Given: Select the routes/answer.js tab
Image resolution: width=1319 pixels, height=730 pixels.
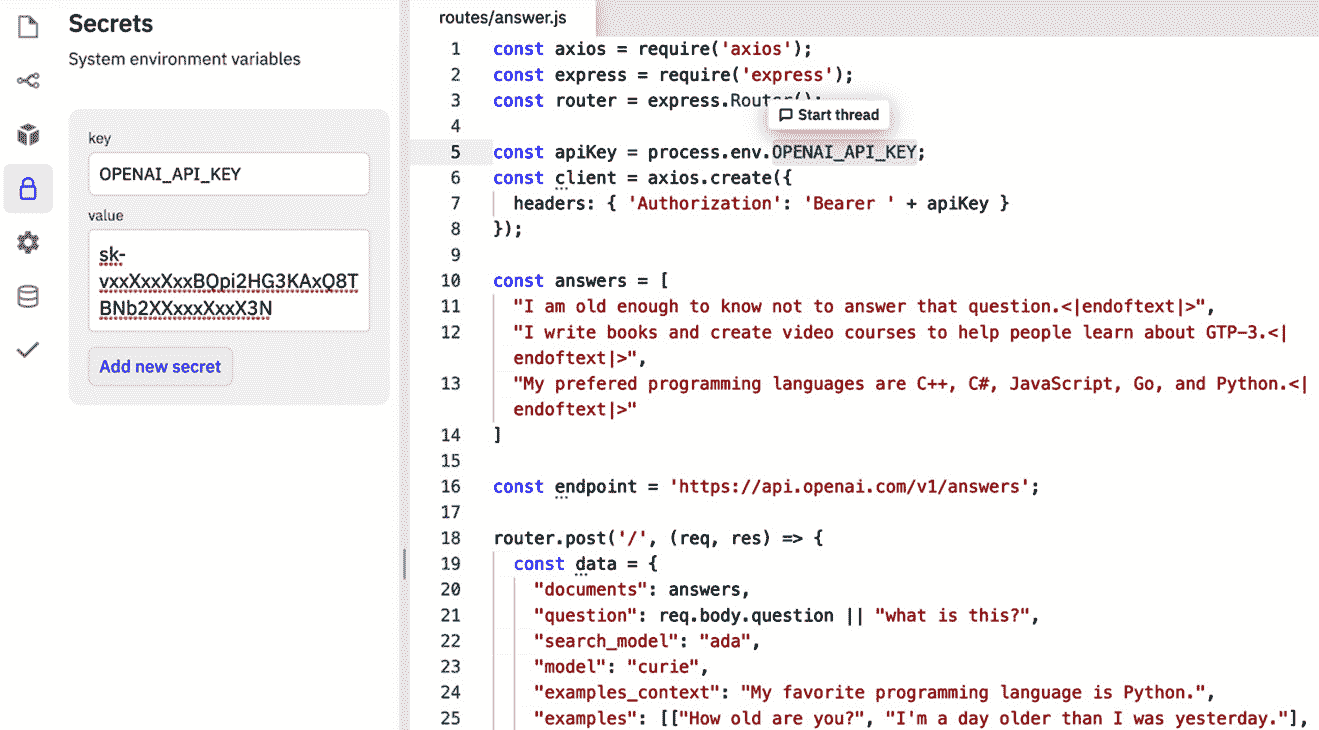Looking at the screenshot, I should pyautogui.click(x=502, y=17).
